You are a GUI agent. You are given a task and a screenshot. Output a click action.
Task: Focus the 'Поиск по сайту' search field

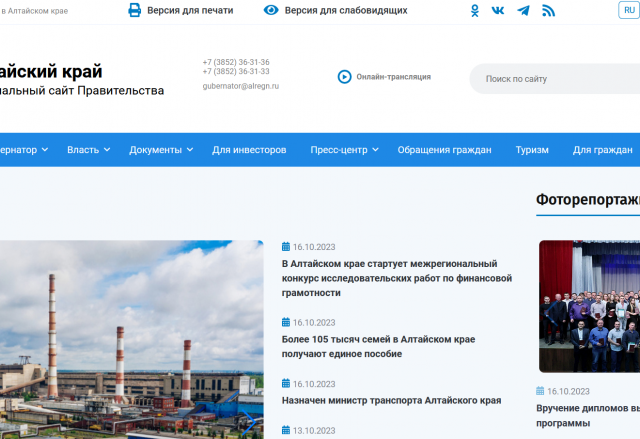(555, 79)
